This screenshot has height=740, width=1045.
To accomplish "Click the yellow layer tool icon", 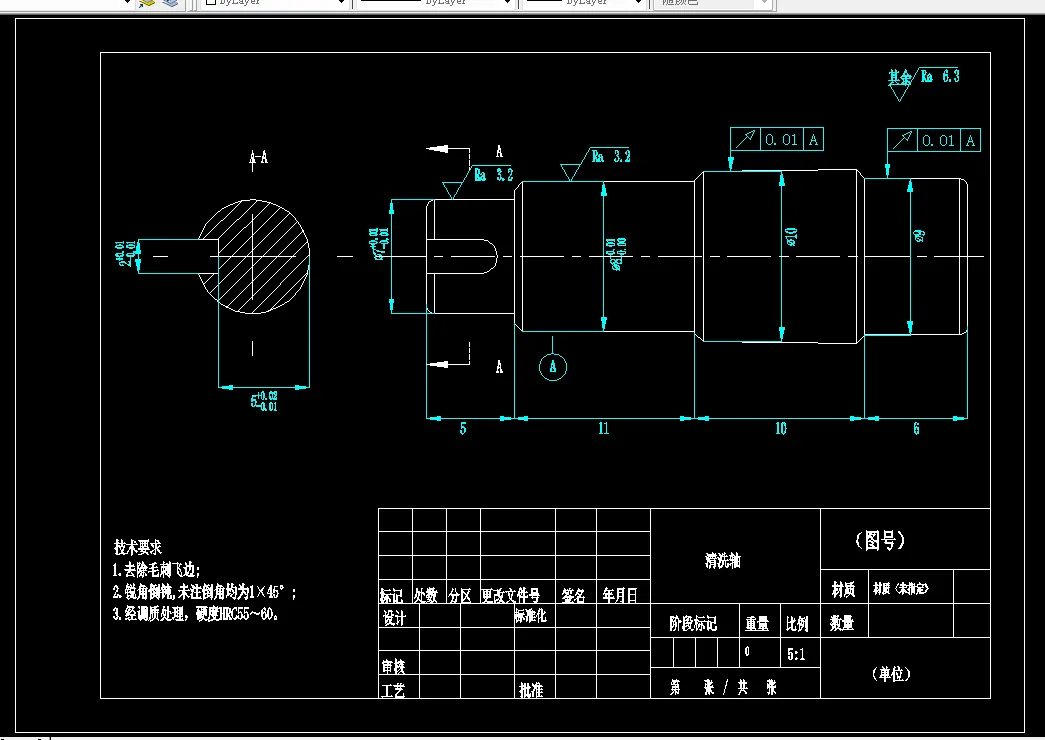I will click(x=147, y=3).
